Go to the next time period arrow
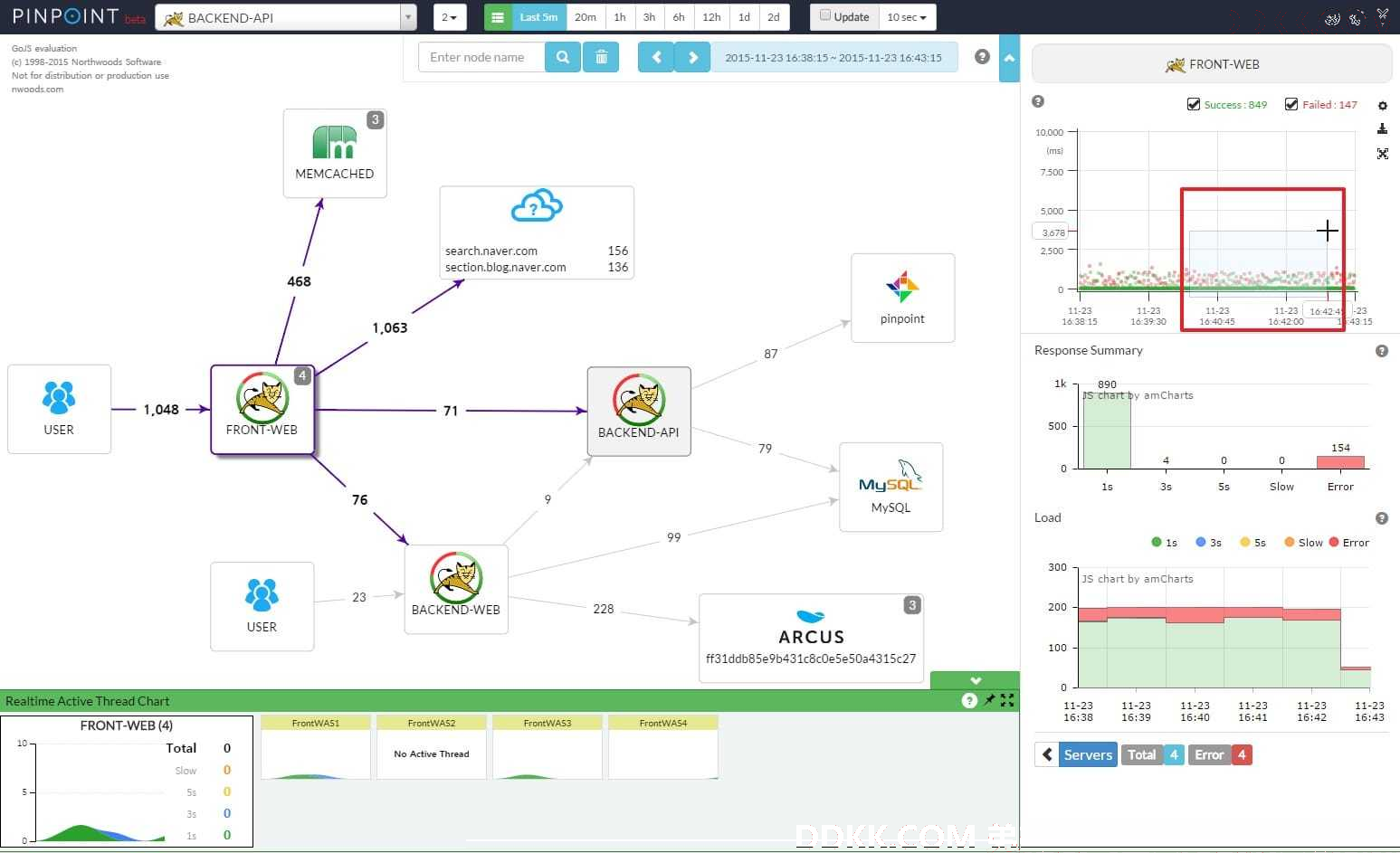 click(692, 57)
